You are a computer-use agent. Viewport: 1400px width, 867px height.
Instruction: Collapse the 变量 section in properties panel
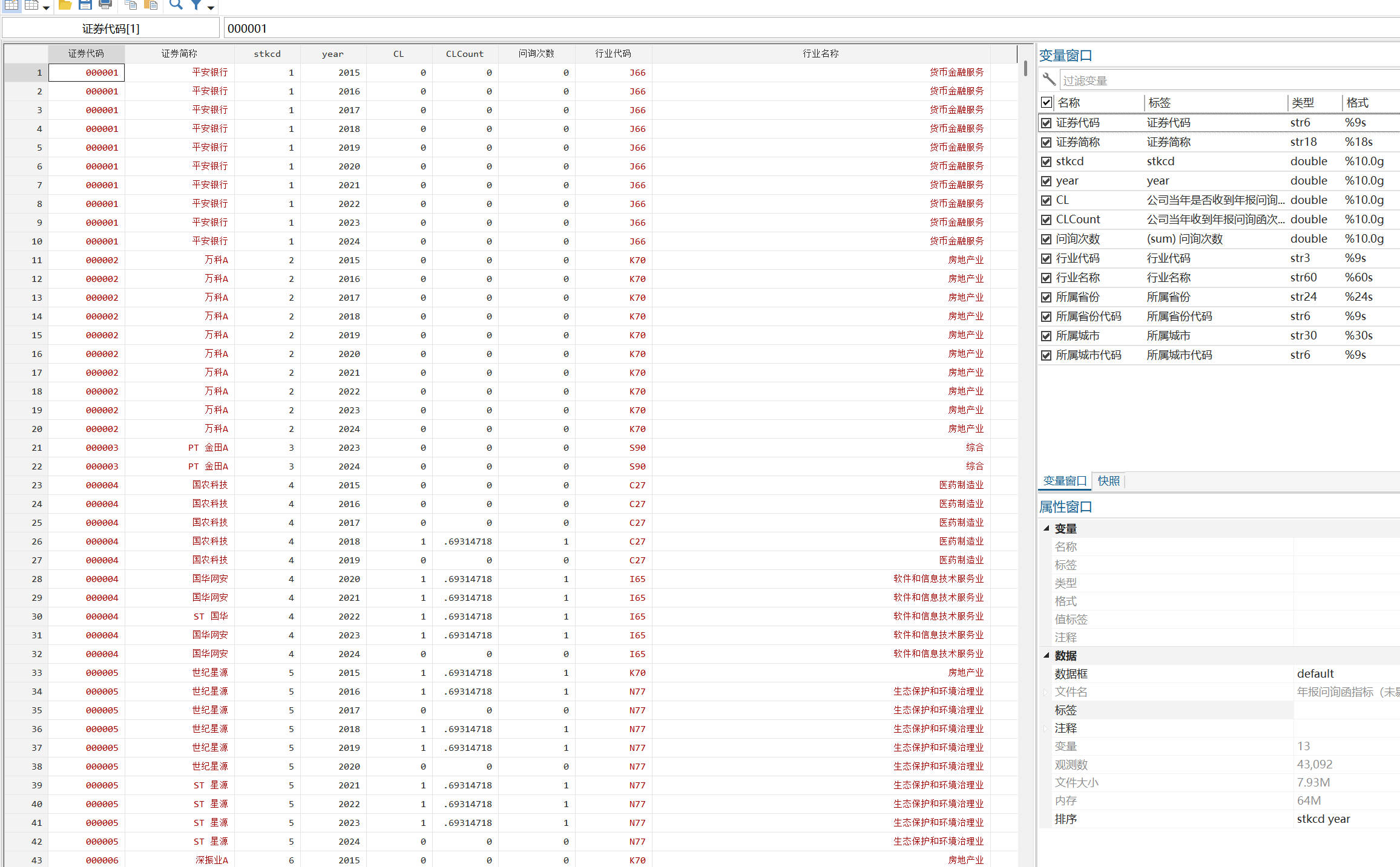pyautogui.click(x=1046, y=528)
